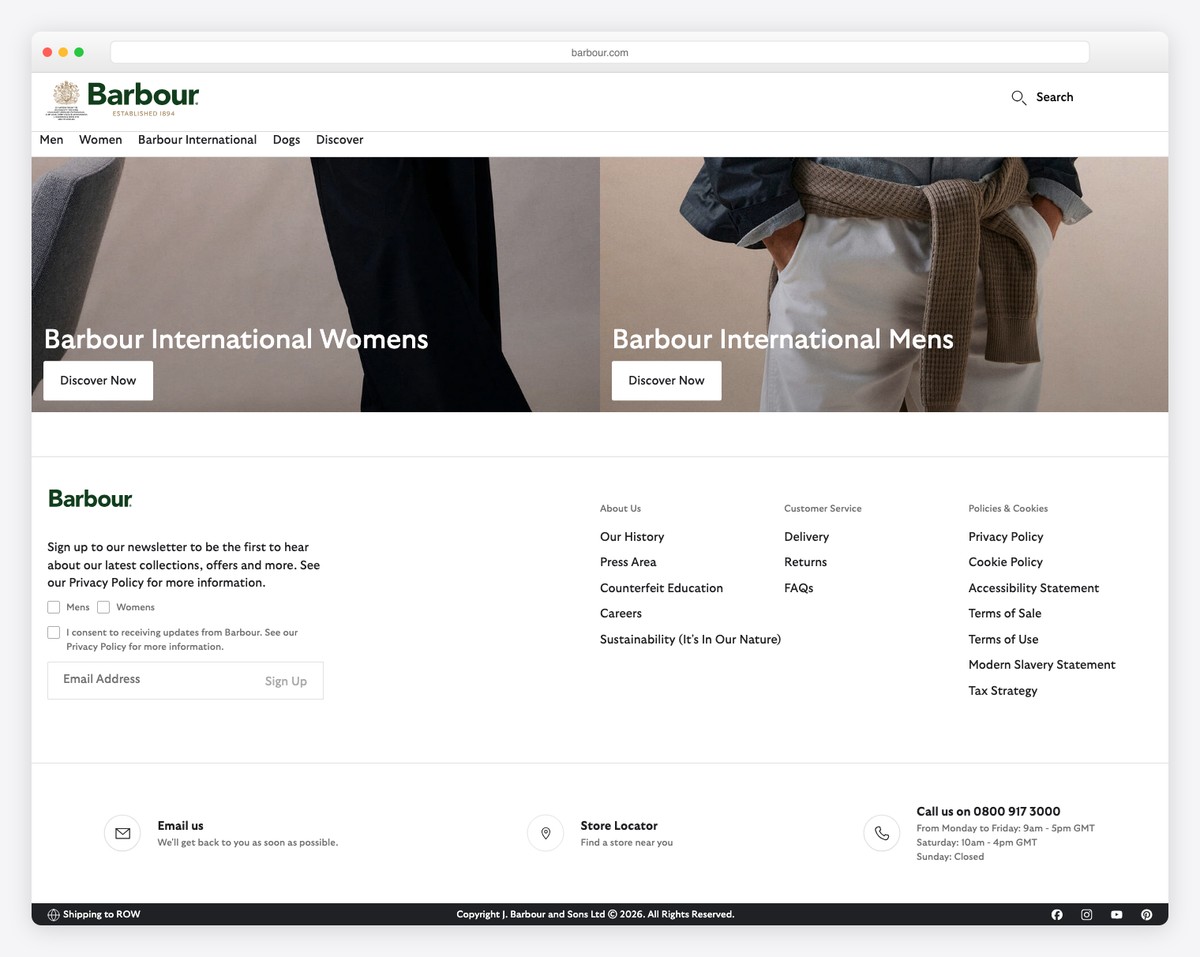The width and height of the screenshot is (1200, 957).
Task: Open the Shipping to ROW selector
Action: pyautogui.click(x=100, y=914)
